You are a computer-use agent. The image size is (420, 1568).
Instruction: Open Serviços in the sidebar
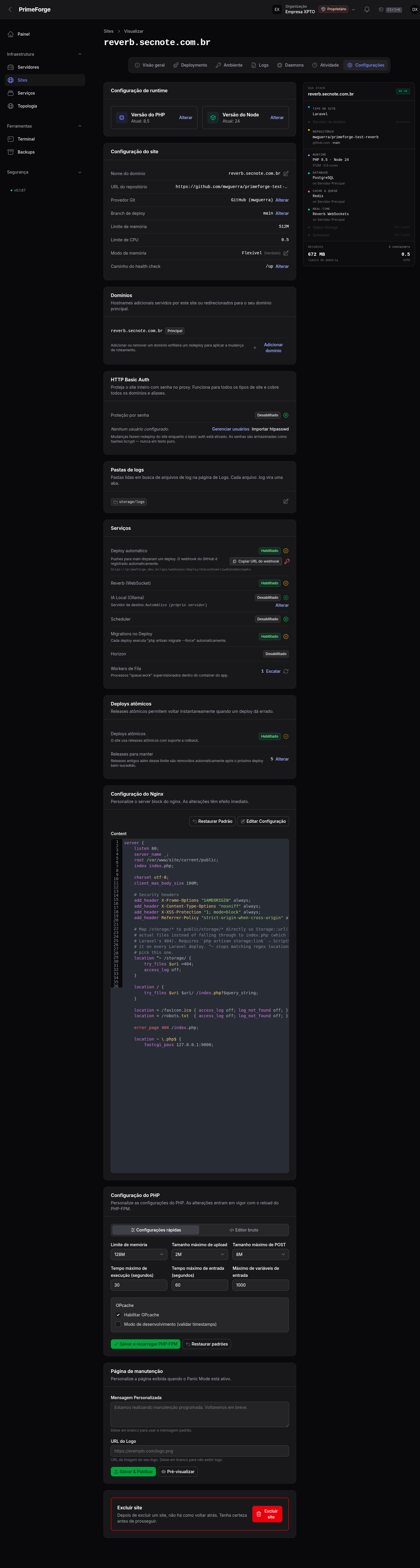tap(45, 93)
